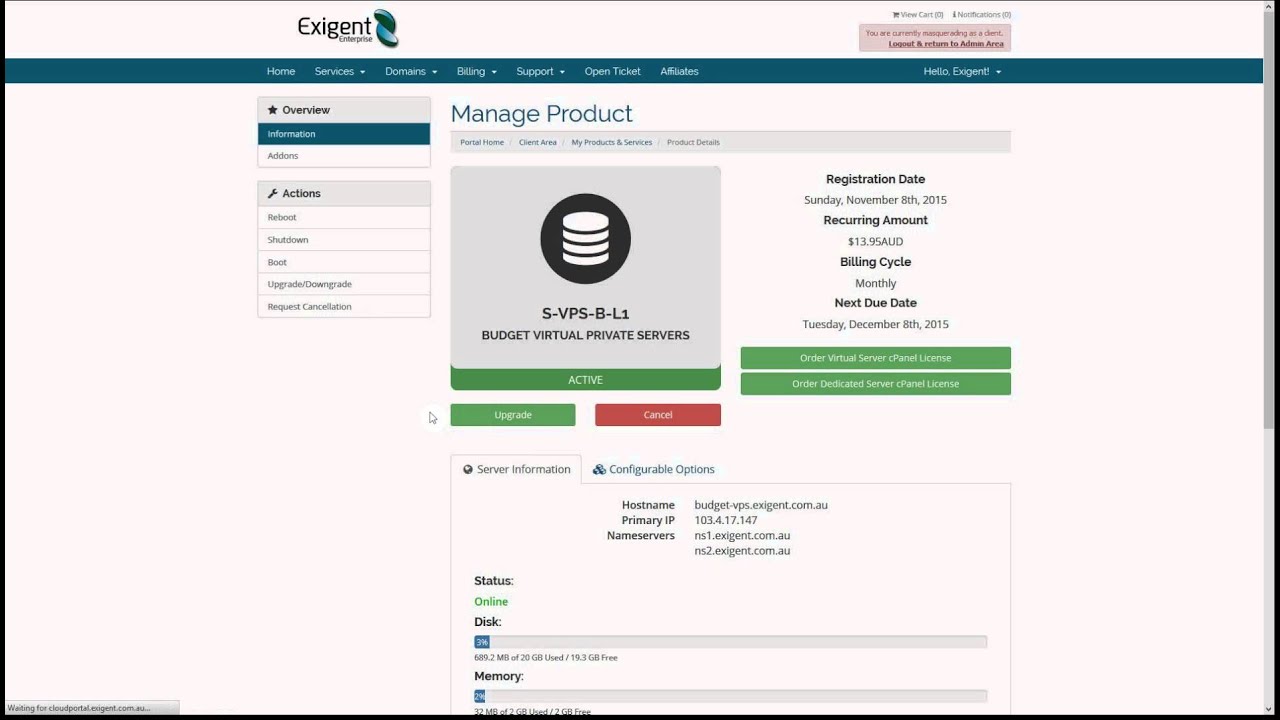The width and height of the screenshot is (1280, 720).
Task: Select the Server Information tab
Action: pos(516,469)
